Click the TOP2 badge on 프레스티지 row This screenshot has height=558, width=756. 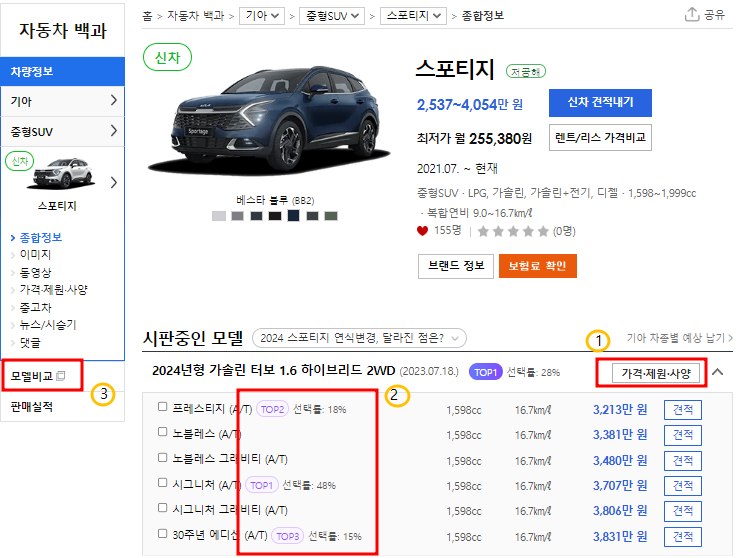[272, 409]
